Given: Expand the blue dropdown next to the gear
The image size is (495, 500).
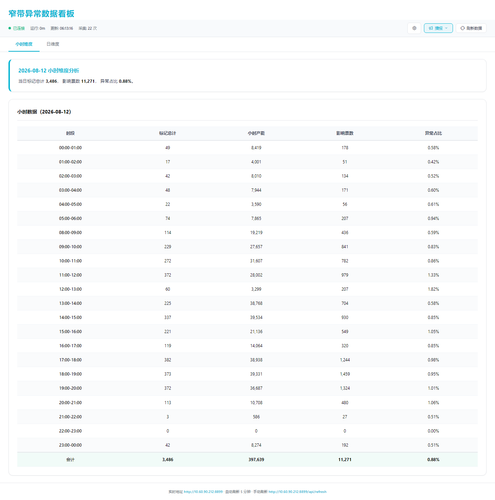Looking at the screenshot, I should click(438, 28).
